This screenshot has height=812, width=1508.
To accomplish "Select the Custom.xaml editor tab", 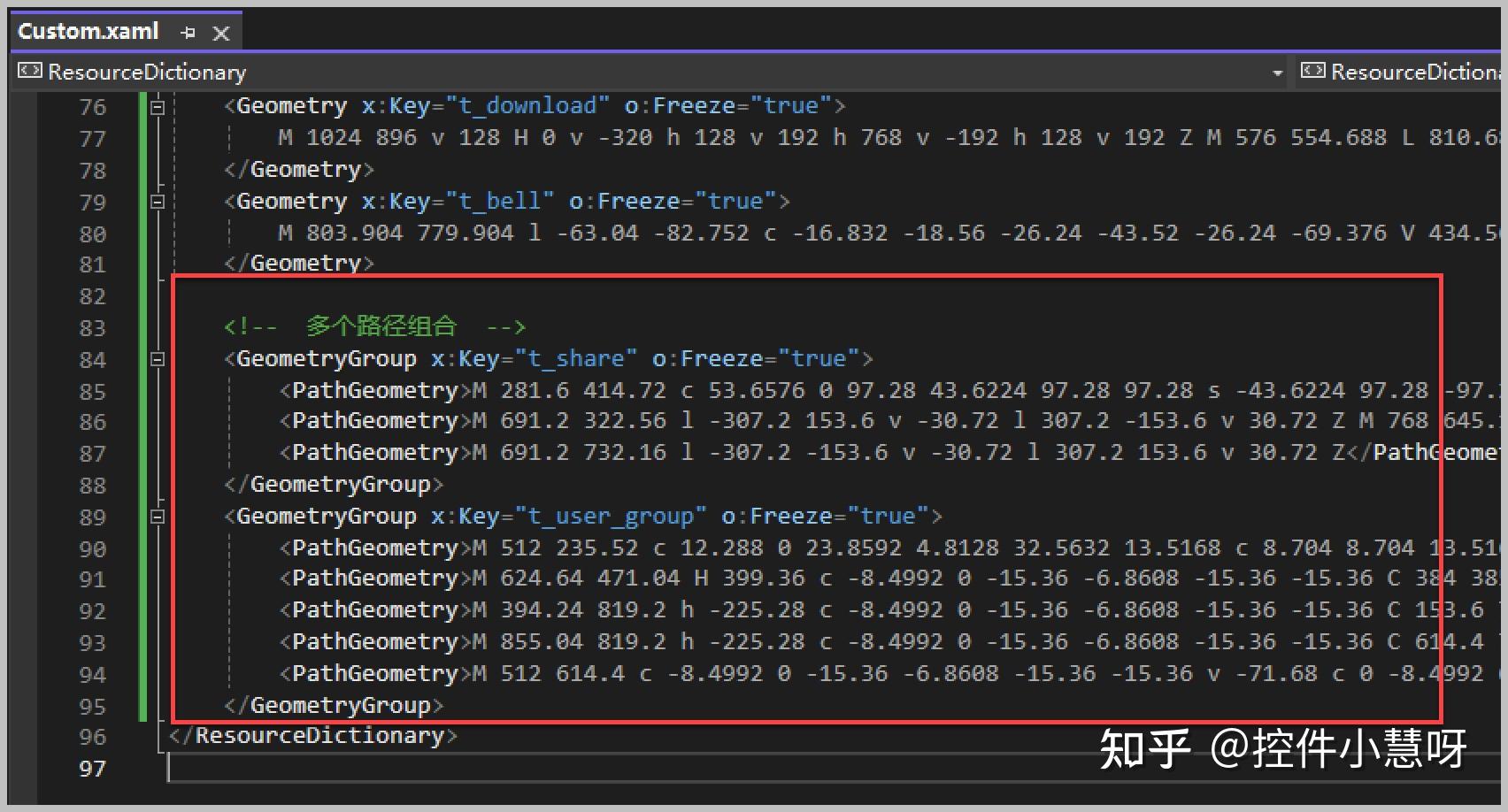I will [x=88, y=30].
